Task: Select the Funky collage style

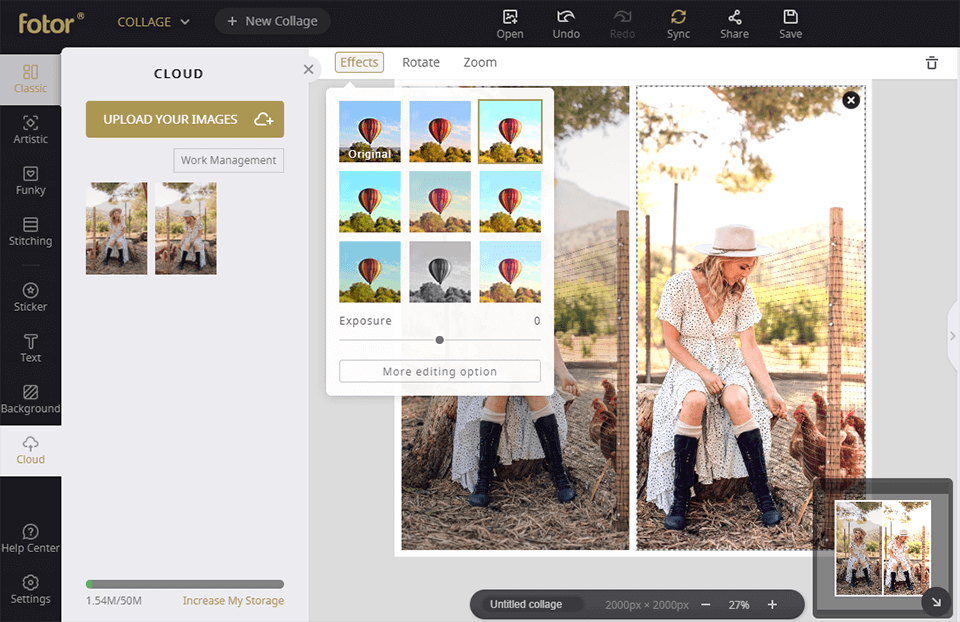Action: click(x=30, y=180)
